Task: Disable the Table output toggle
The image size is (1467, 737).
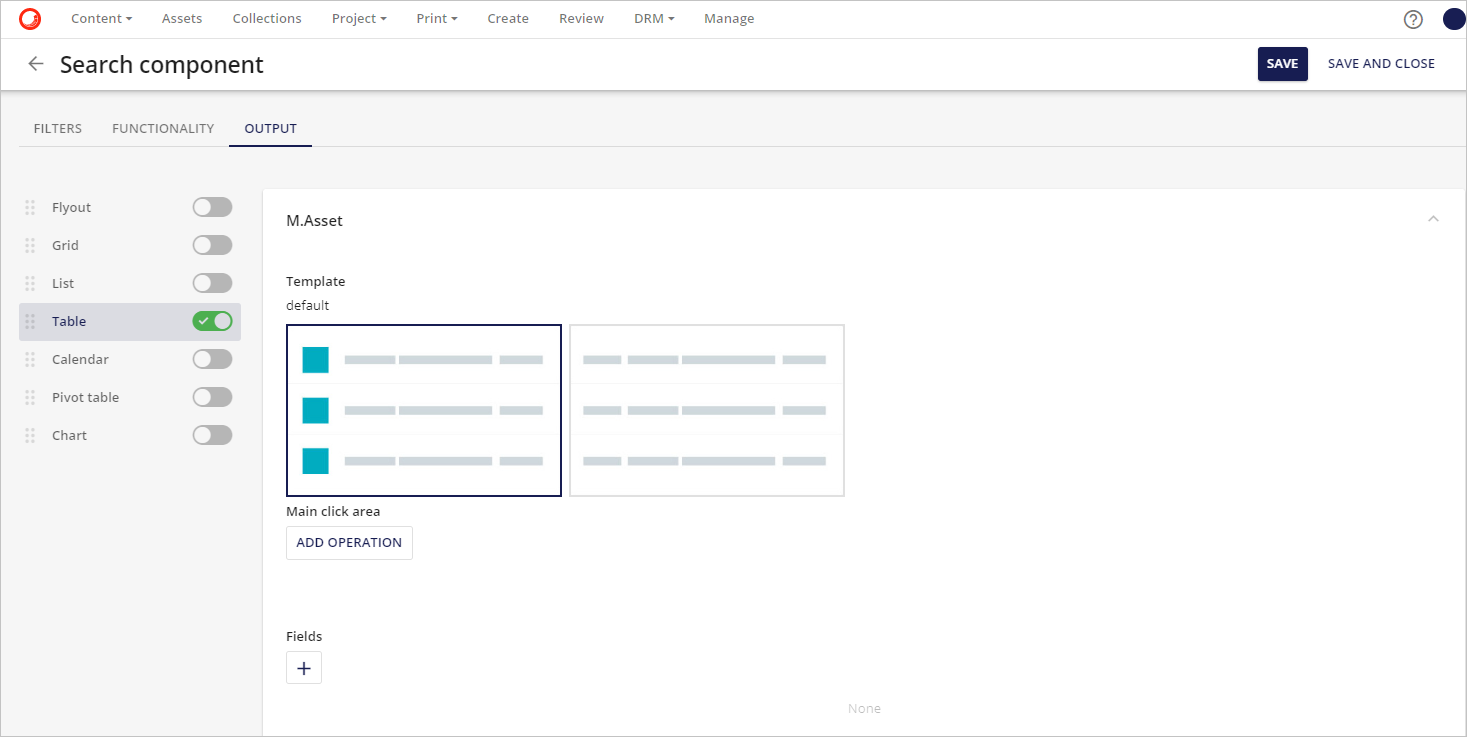Action: pyautogui.click(x=212, y=322)
